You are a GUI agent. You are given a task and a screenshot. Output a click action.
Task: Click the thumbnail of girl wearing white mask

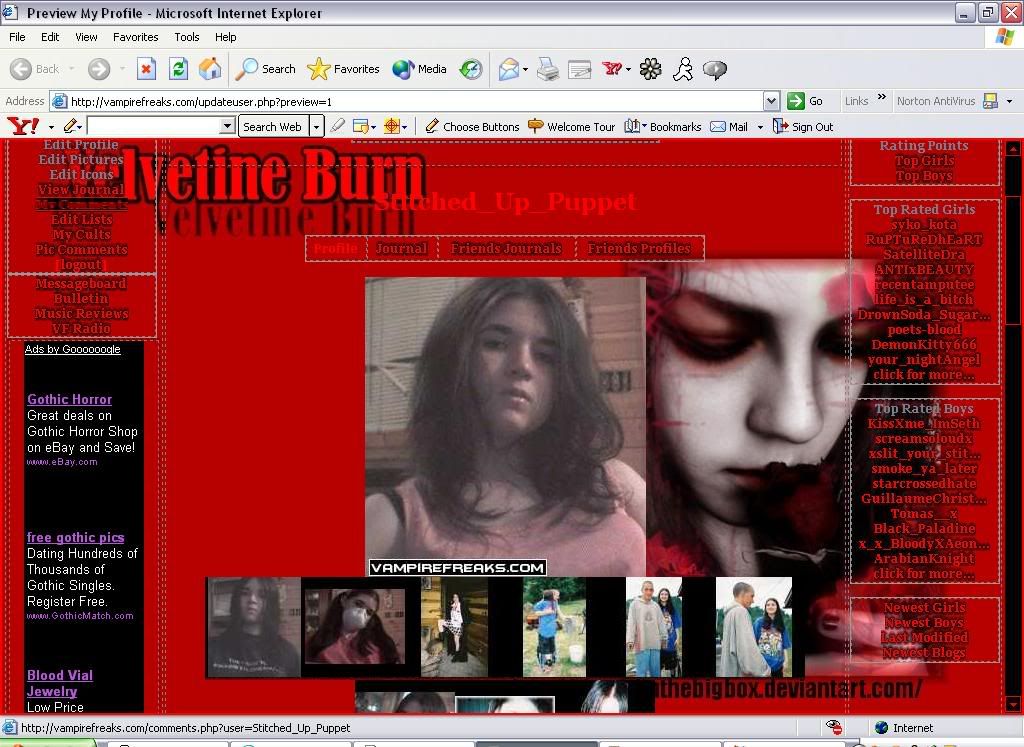355,626
